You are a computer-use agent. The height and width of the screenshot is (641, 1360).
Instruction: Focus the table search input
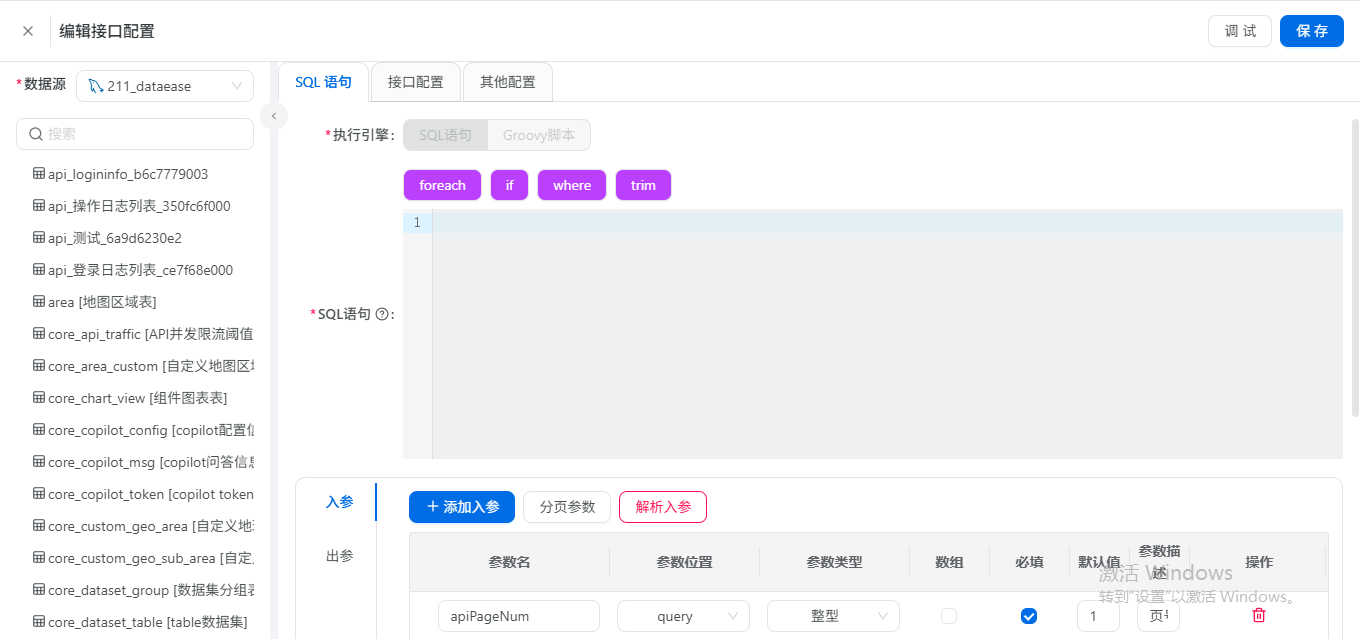click(x=135, y=134)
